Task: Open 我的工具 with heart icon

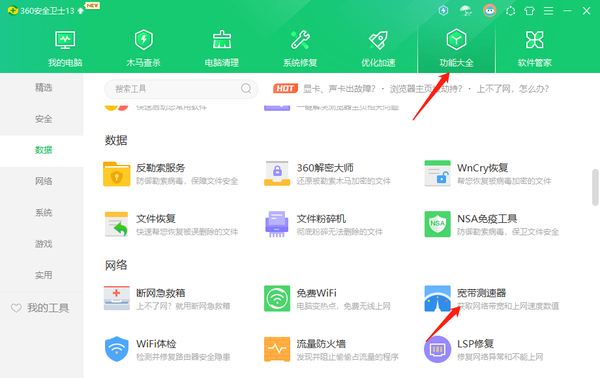Action: [40, 308]
